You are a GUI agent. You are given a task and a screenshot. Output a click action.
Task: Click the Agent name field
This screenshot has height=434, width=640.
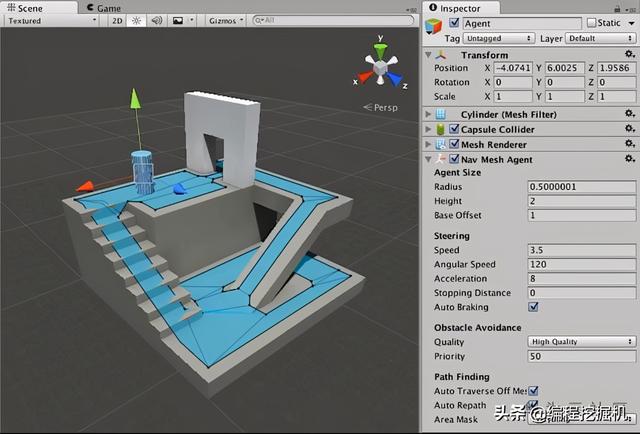pyautogui.click(x=522, y=23)
